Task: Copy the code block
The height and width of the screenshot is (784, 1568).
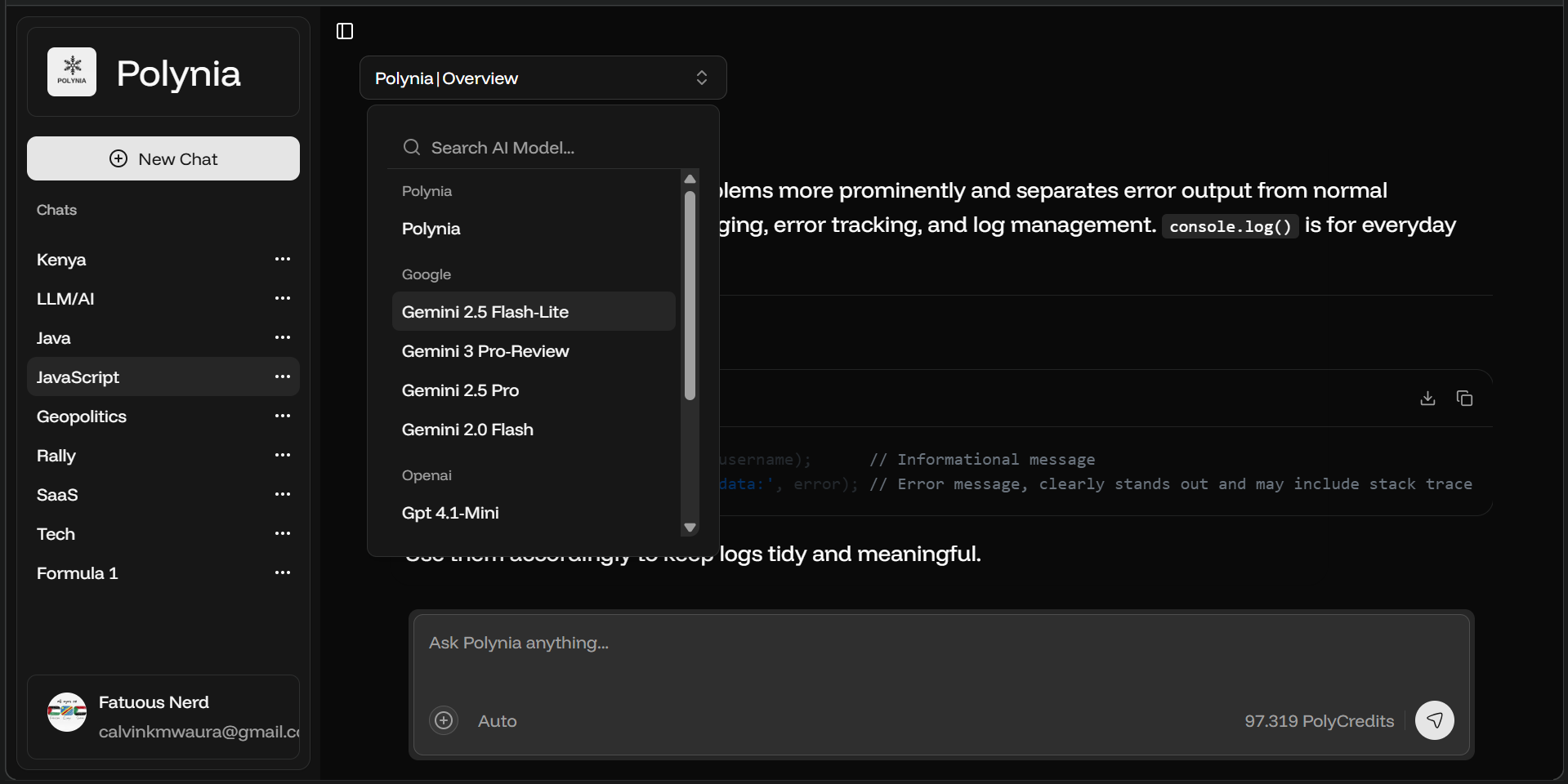Action: [x=1464, y=398]
